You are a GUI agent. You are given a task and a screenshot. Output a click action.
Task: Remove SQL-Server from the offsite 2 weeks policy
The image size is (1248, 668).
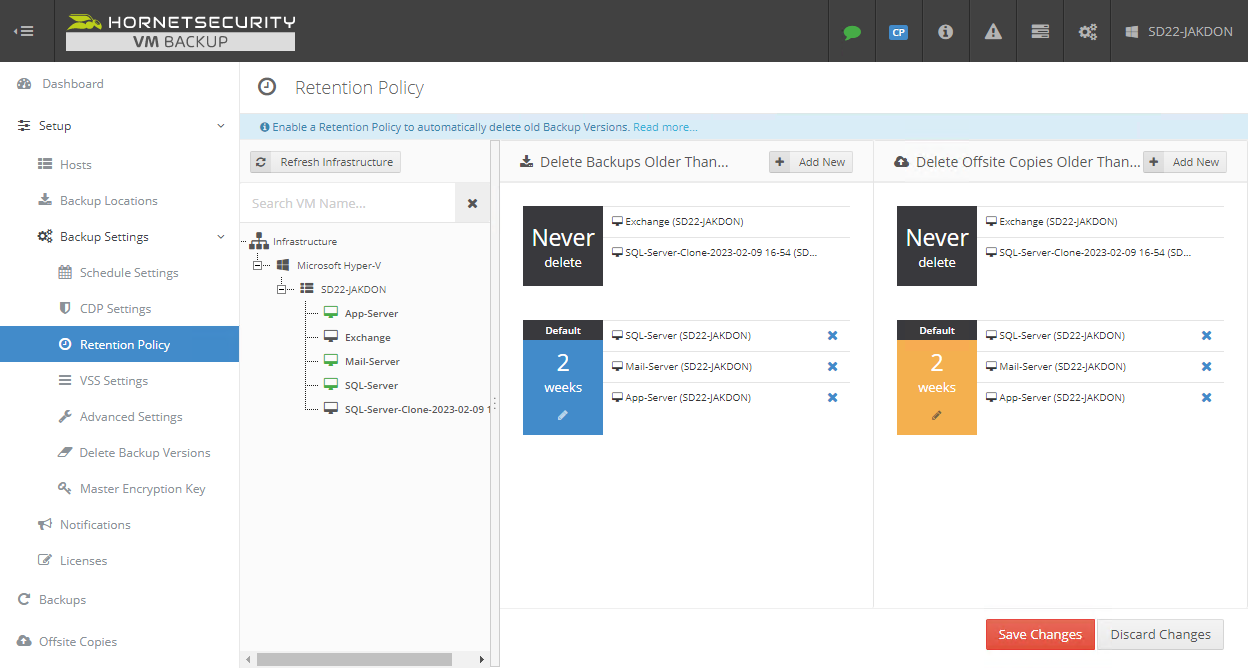coord(1207,336)
